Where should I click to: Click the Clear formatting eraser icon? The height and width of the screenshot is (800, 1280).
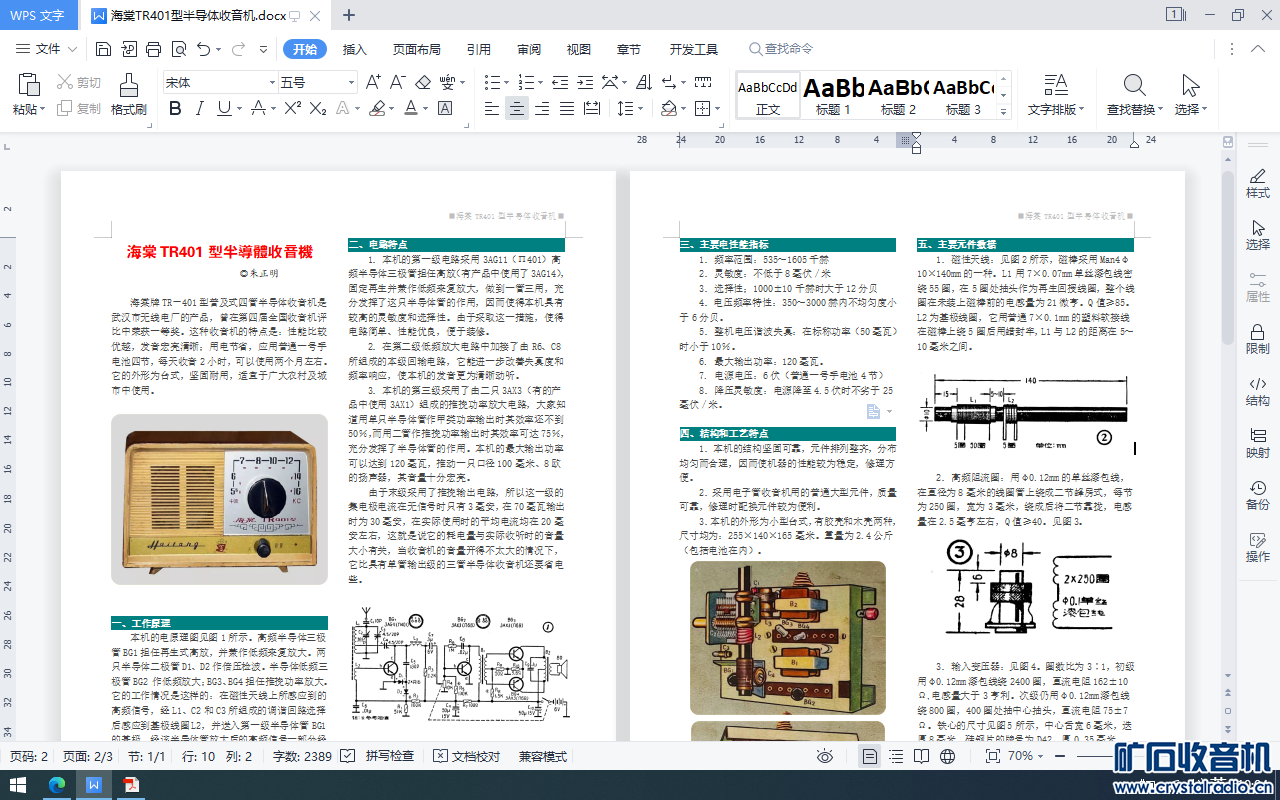423,82
